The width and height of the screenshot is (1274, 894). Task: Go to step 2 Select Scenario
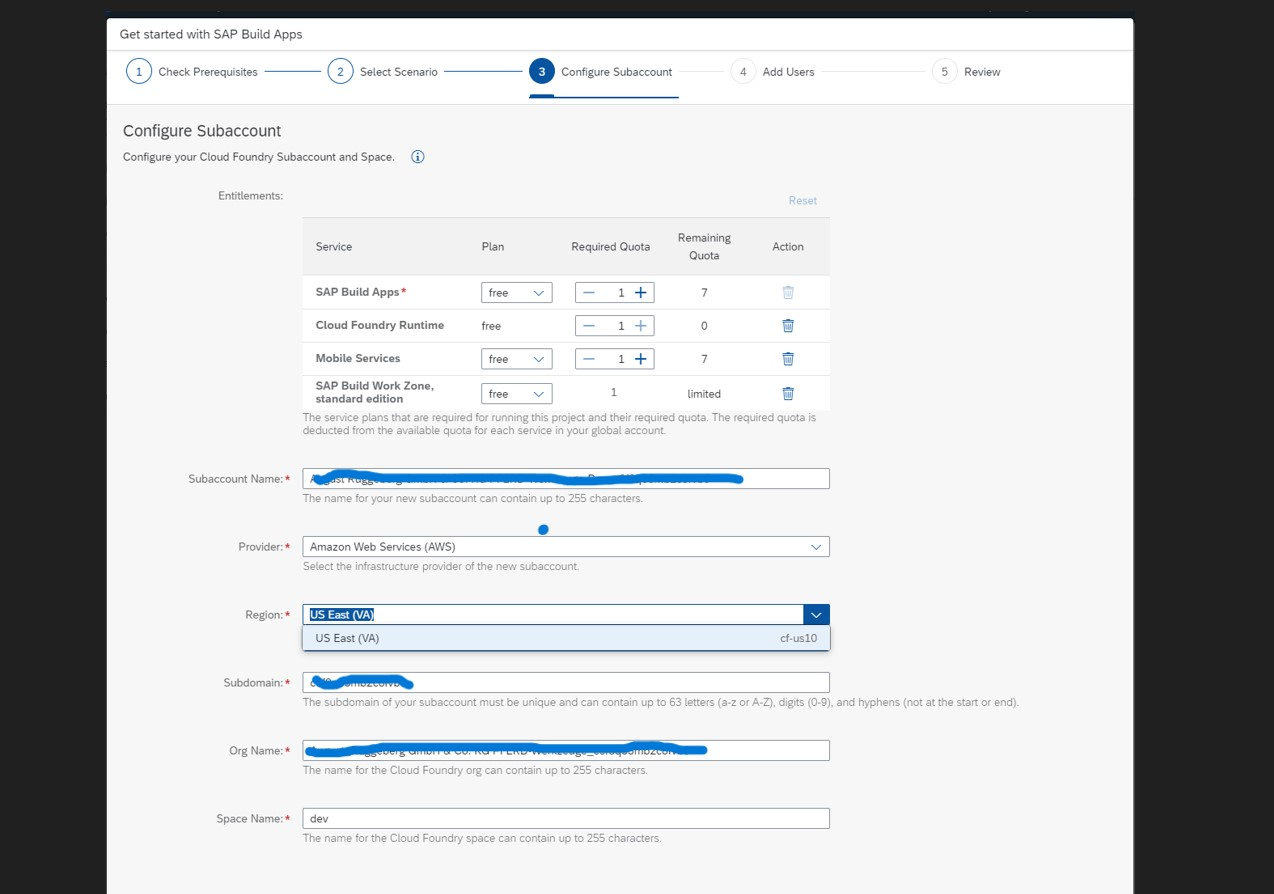(383, 72)
